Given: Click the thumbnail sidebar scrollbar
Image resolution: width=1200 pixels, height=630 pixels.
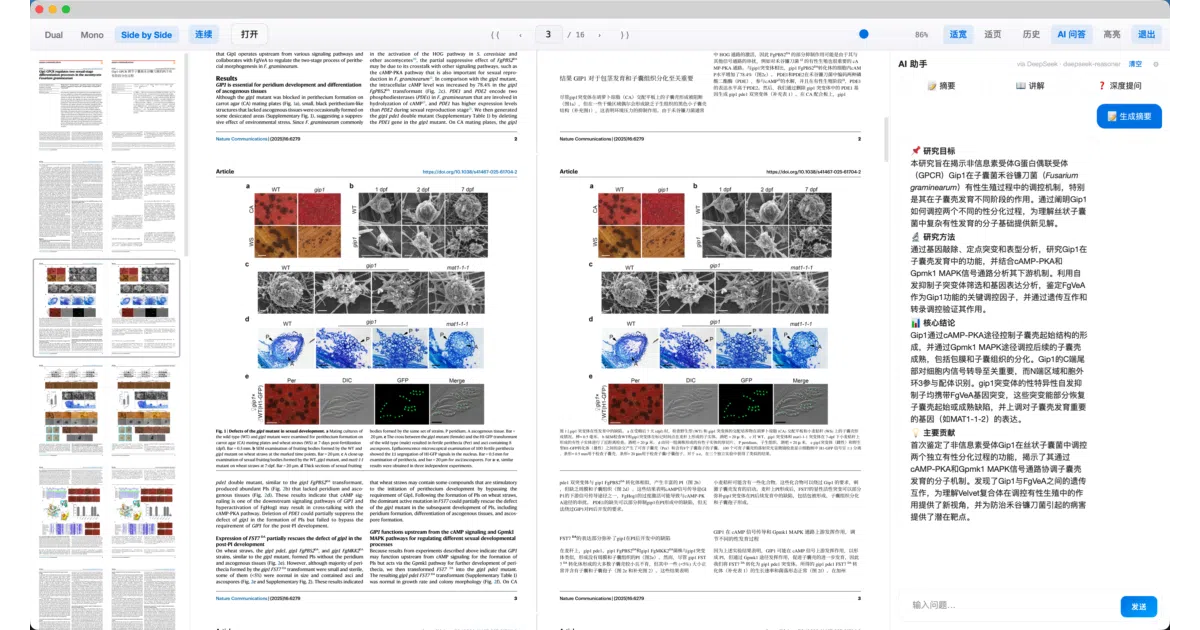Looking at the screenshot, I should (x=185, y=155).
